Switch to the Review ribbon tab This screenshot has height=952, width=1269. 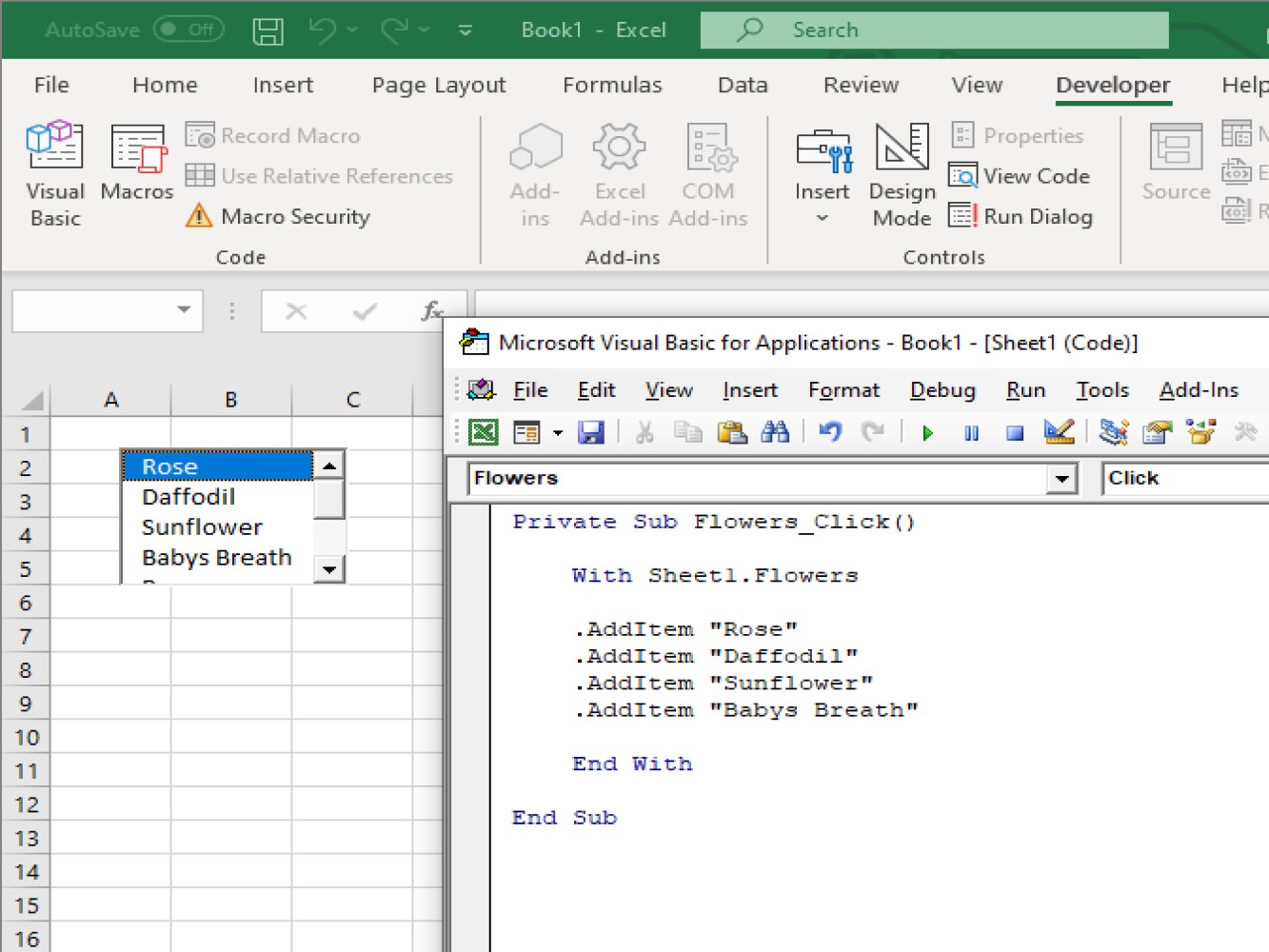[861, 85]
